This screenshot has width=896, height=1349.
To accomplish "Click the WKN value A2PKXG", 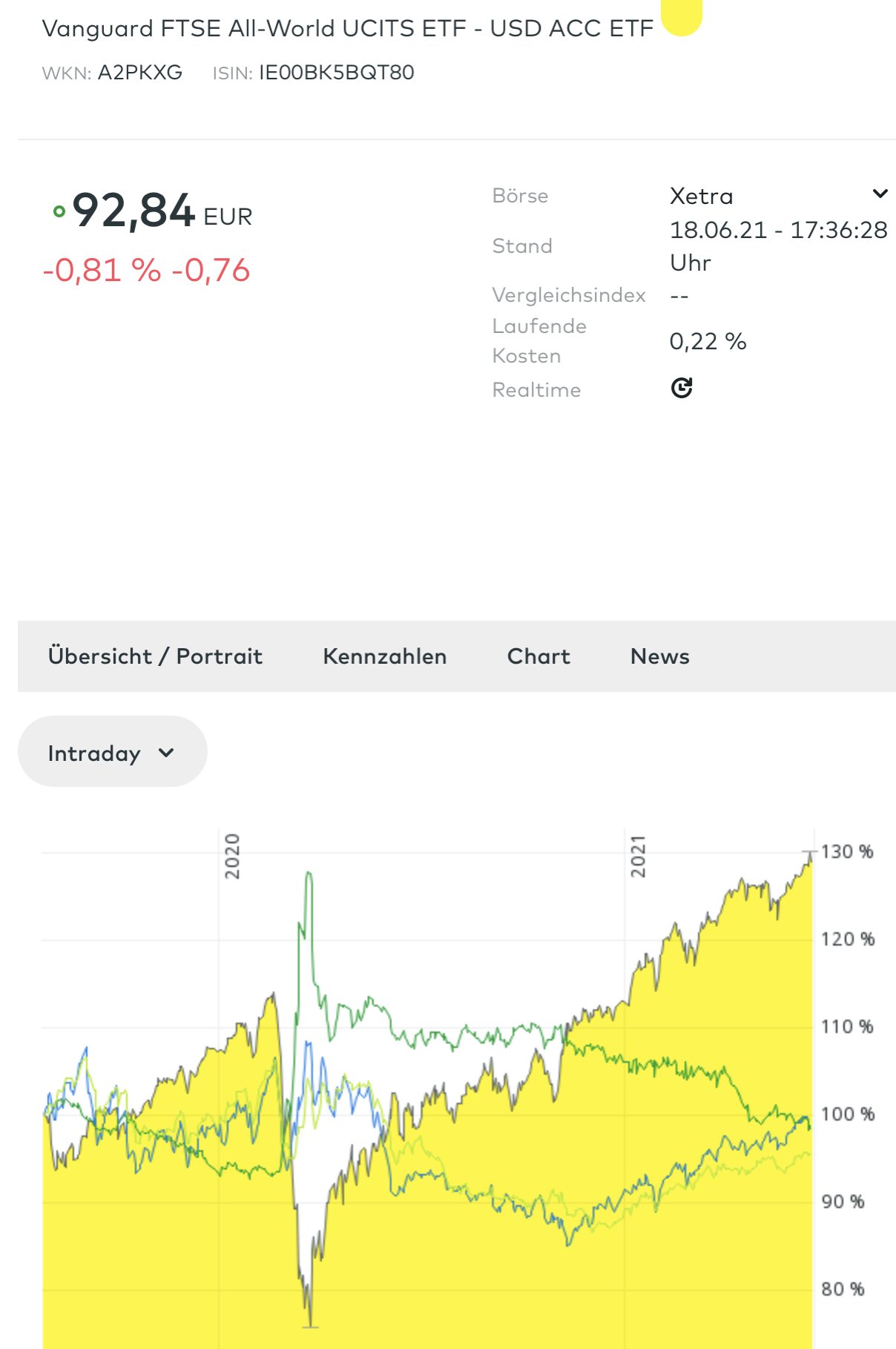I will point(139,73).
